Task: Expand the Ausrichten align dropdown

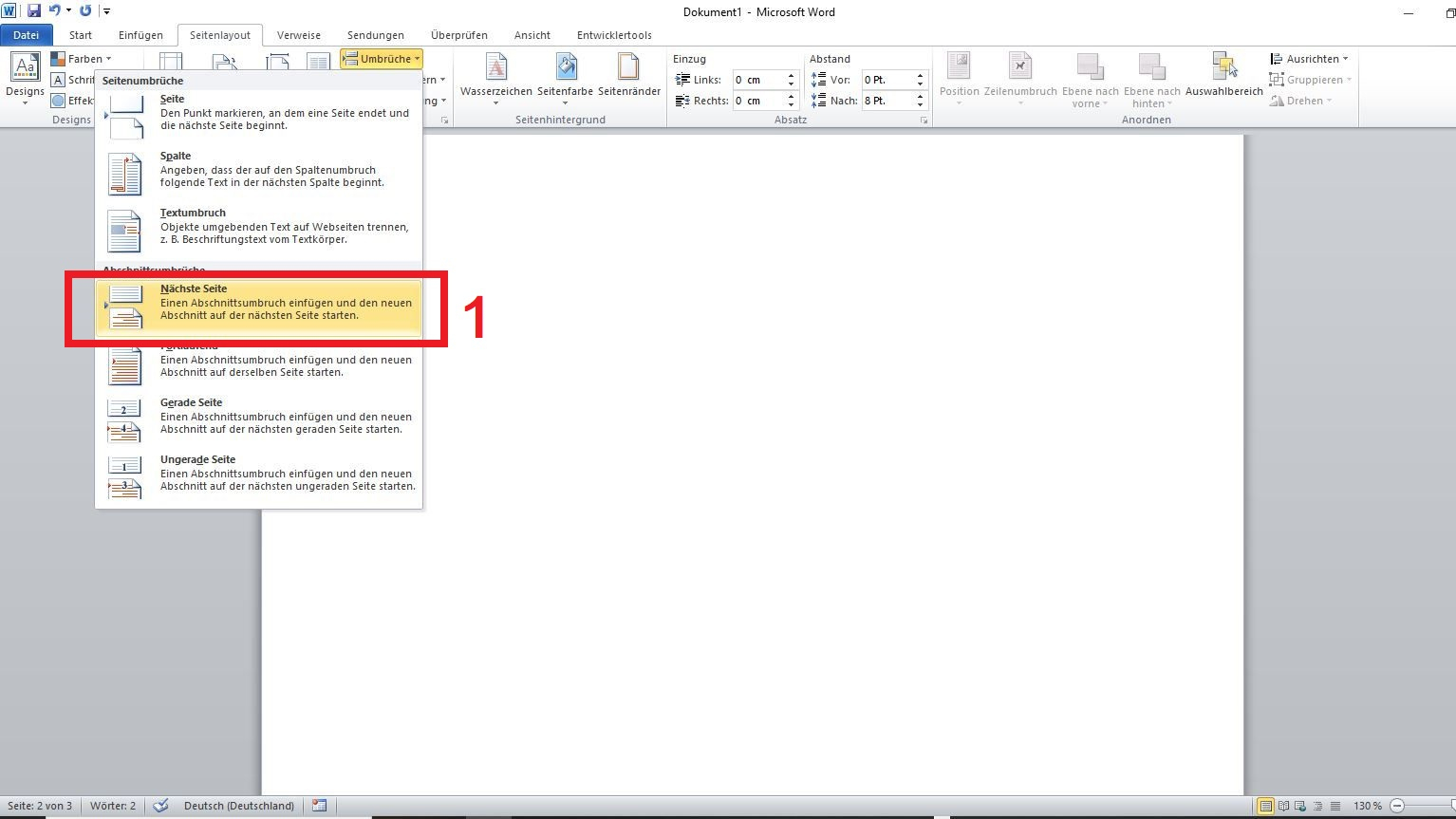Action: point(1310,59)
